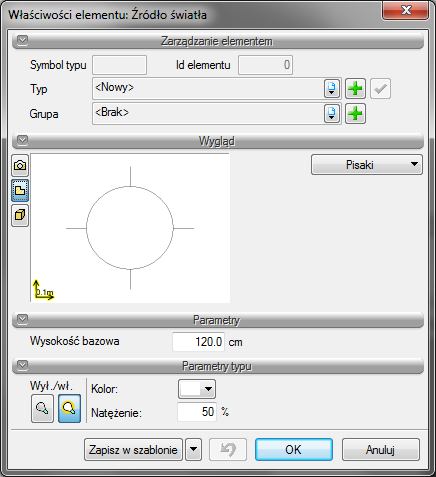Click the Wysokość bazowa input field
This screenshot has width=436, height=477.
(199, 342)
